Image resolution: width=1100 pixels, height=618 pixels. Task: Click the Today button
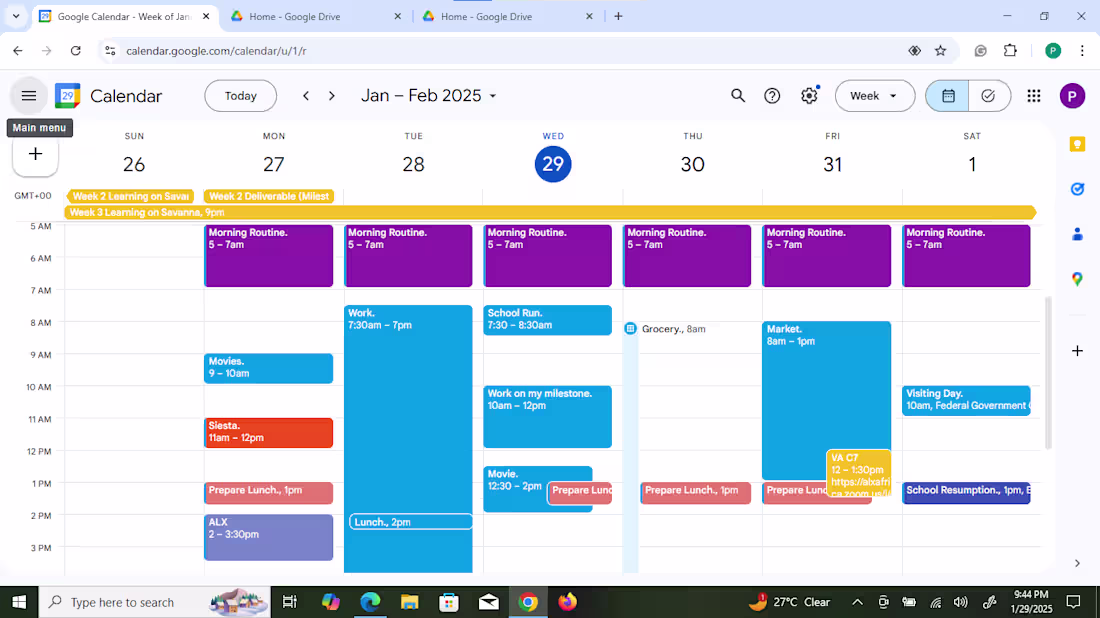pyautogui.click(x=240, y=95)
